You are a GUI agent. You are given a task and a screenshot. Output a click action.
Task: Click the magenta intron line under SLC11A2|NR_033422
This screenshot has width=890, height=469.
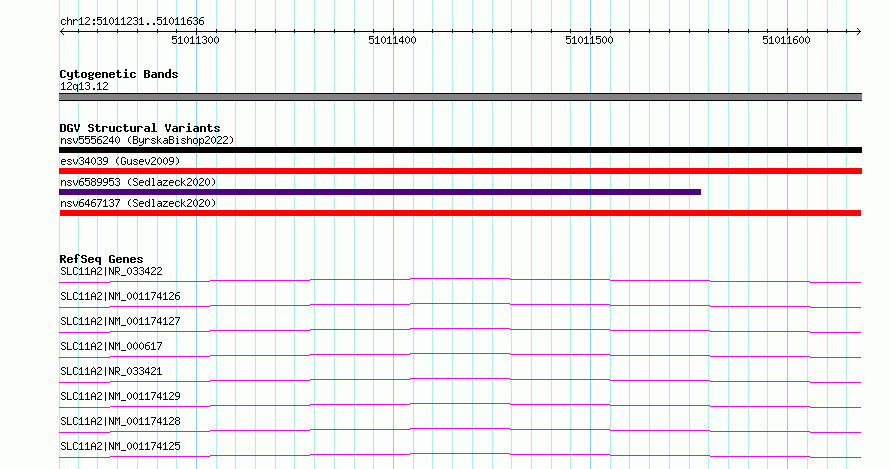click(x=460, y=279)
